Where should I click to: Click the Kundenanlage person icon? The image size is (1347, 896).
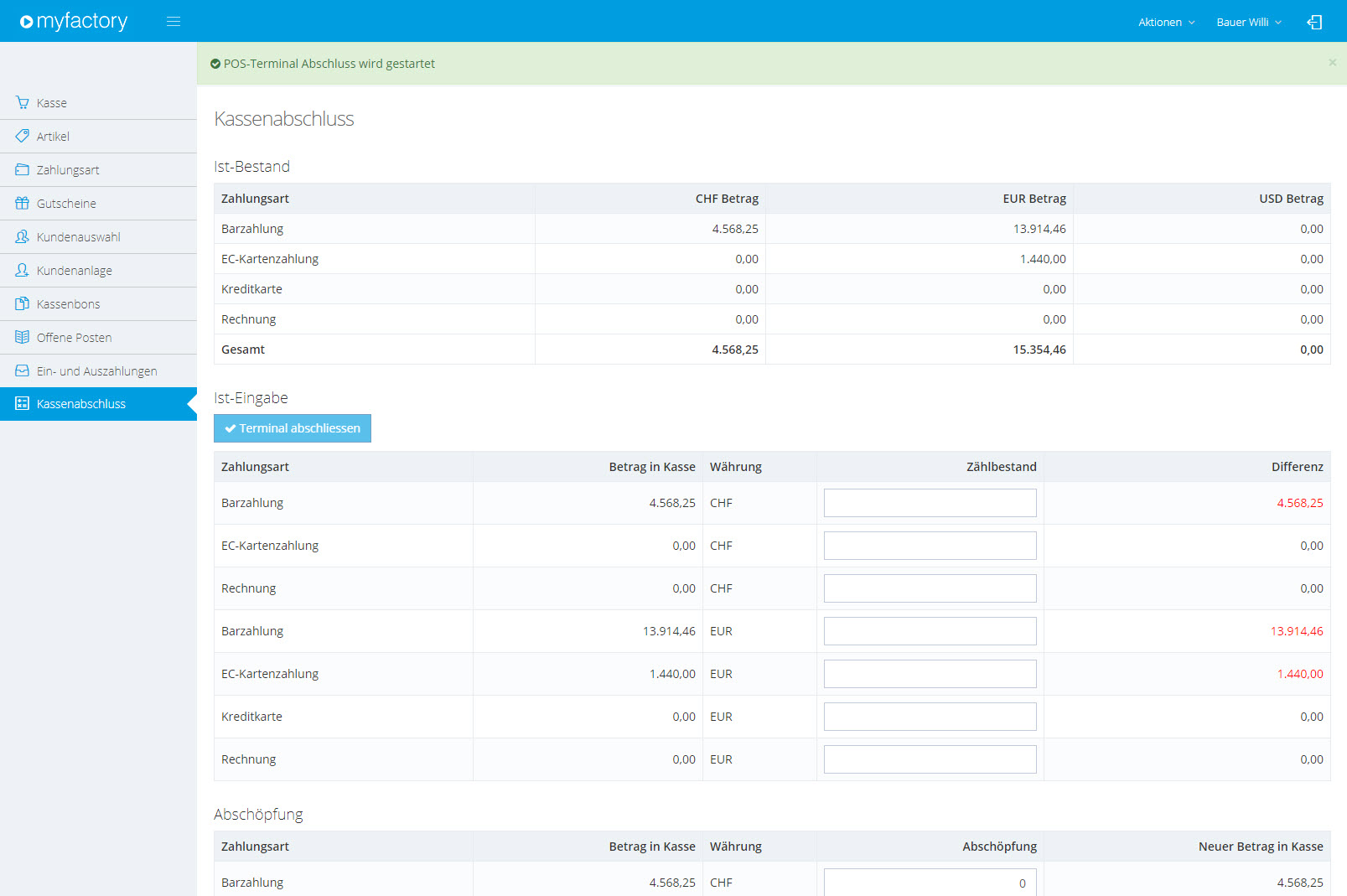23,270
